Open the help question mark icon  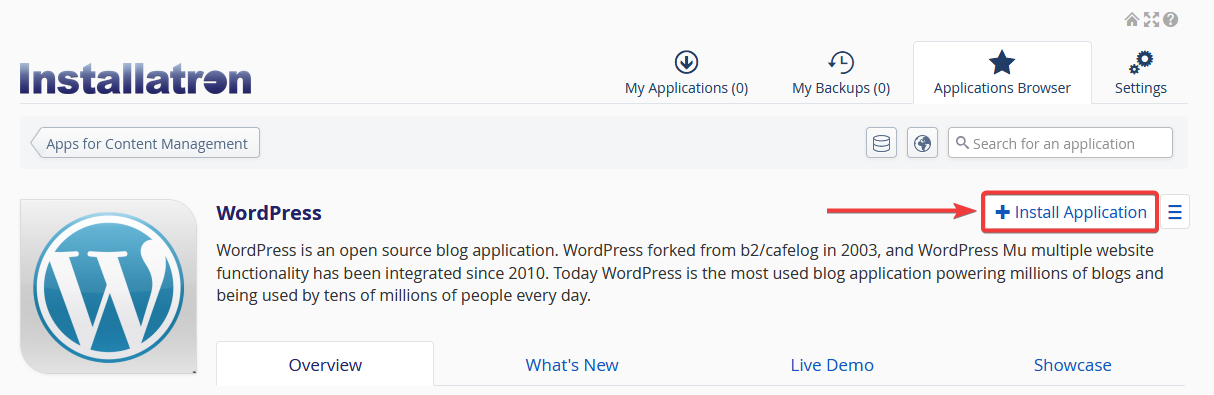[x=1170, y=19]
